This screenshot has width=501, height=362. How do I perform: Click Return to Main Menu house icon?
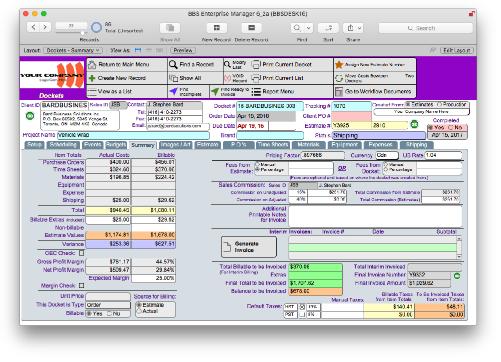92,64
